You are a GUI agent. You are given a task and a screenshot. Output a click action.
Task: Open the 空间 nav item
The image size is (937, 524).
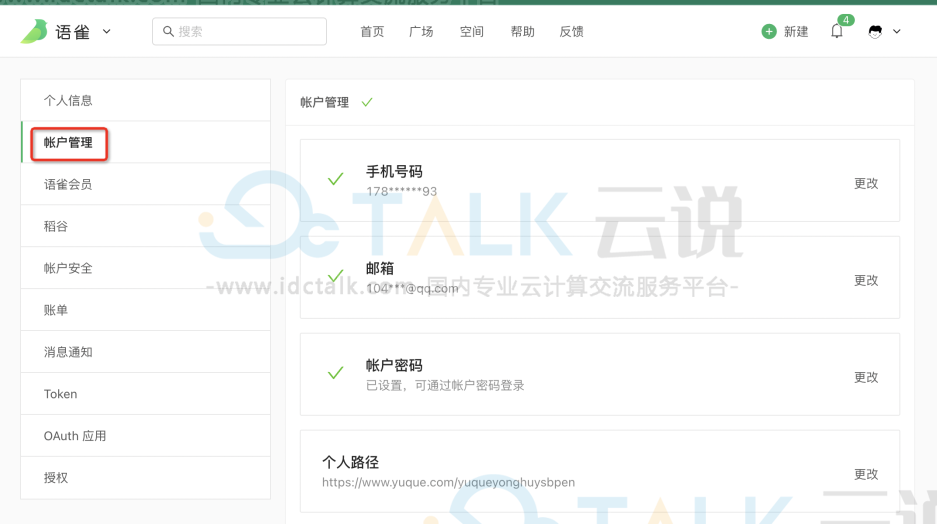click(471, 32)
